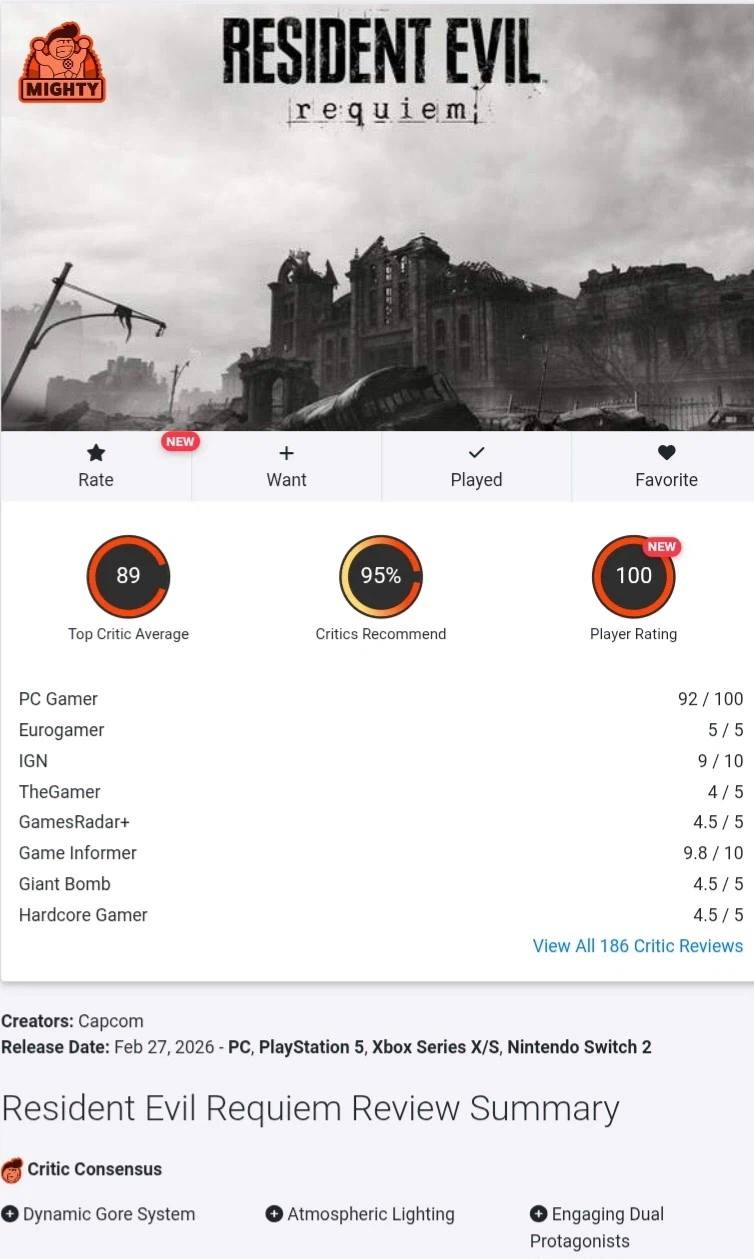Open View All 186 Critic Reviews link
754x1259 pixels.
[638, 946]
